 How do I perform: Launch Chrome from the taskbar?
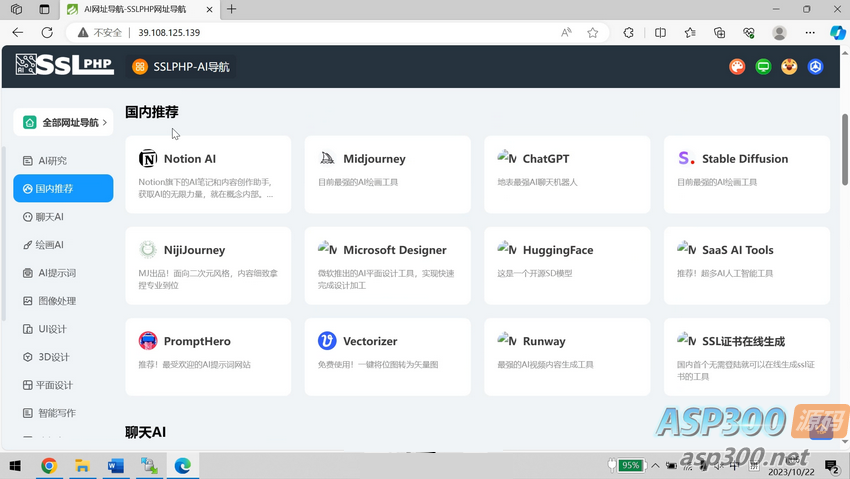click(x=49, y=466)
